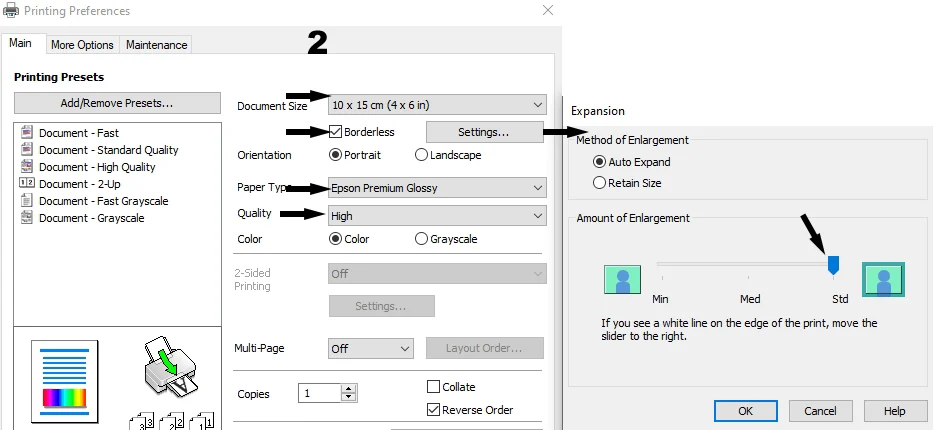
Task: Click the Layout Order button
Action: [484, 348]
